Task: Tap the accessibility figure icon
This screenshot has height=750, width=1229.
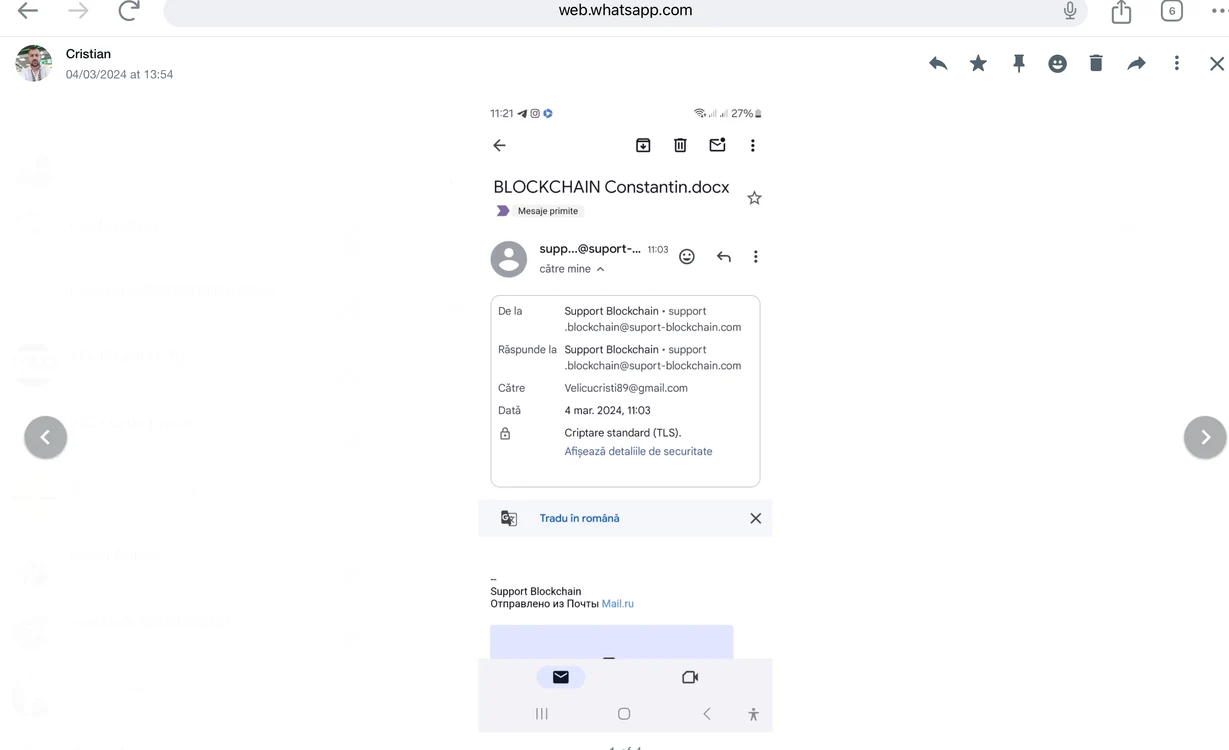Action: (753, 714)
